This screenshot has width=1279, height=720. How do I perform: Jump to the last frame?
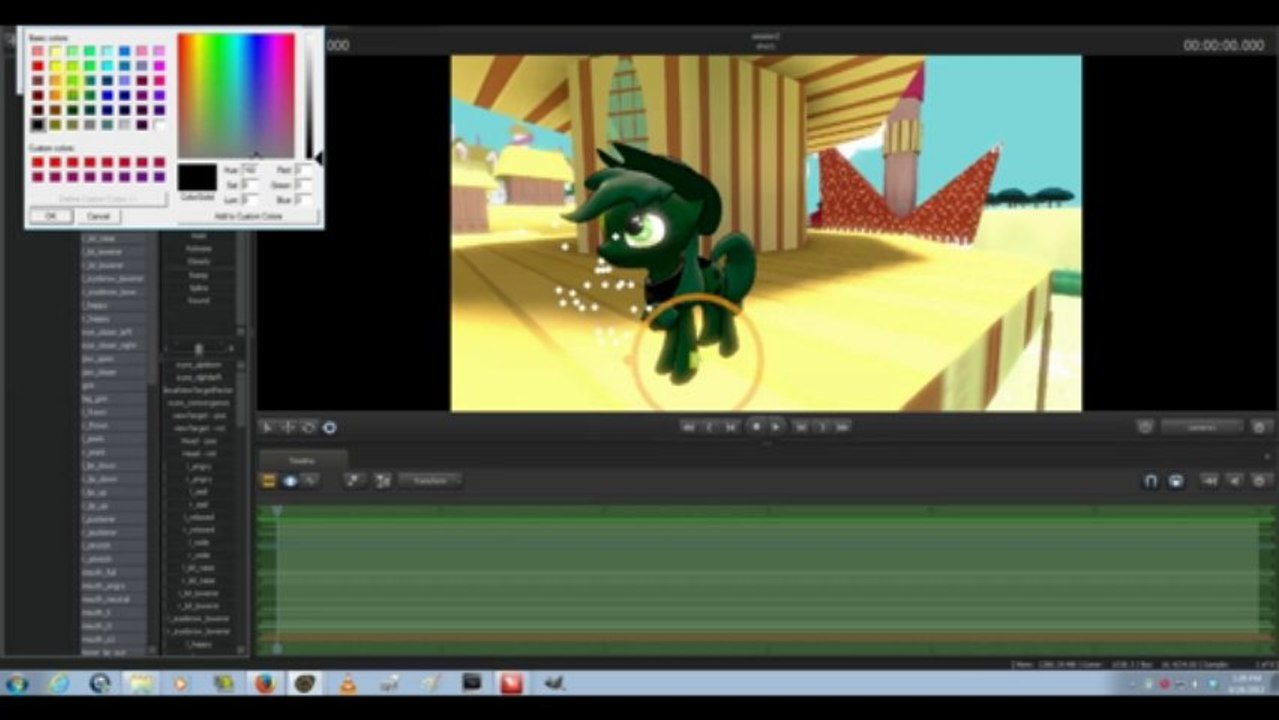(x=843, y=427)
